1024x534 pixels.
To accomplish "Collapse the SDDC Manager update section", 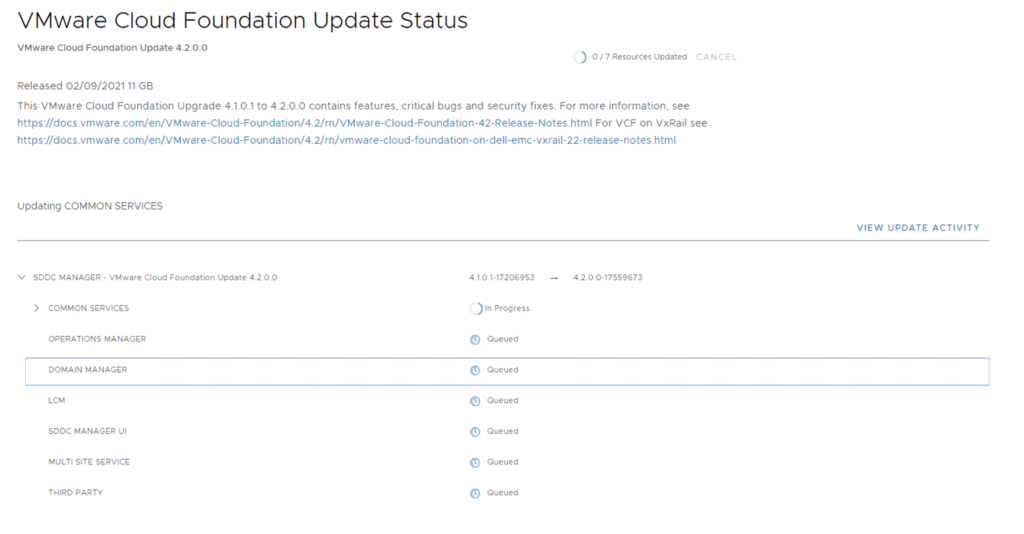I will (x=22, y=277).
